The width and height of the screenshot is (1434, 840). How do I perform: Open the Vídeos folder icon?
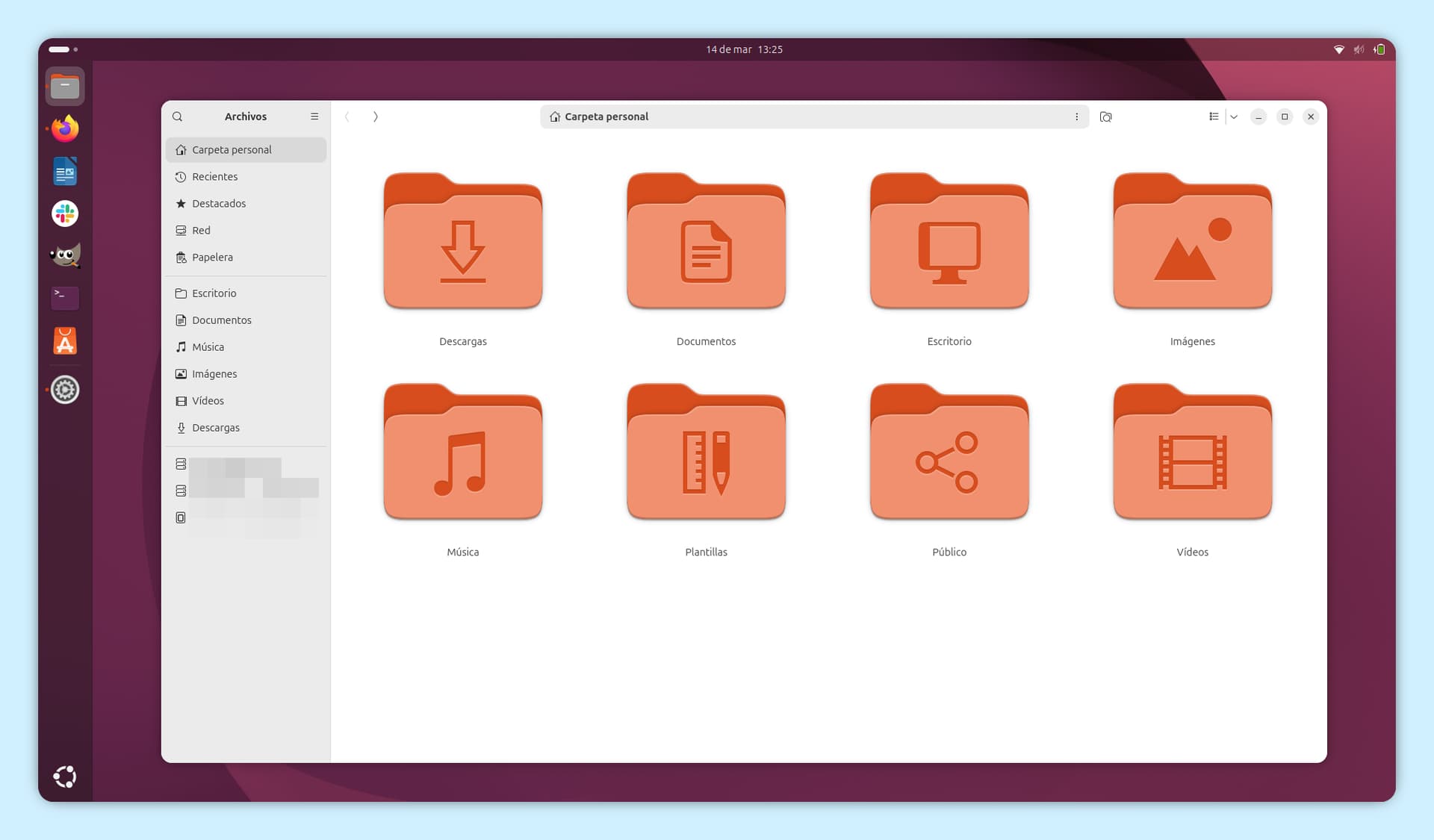point(1193,451)
